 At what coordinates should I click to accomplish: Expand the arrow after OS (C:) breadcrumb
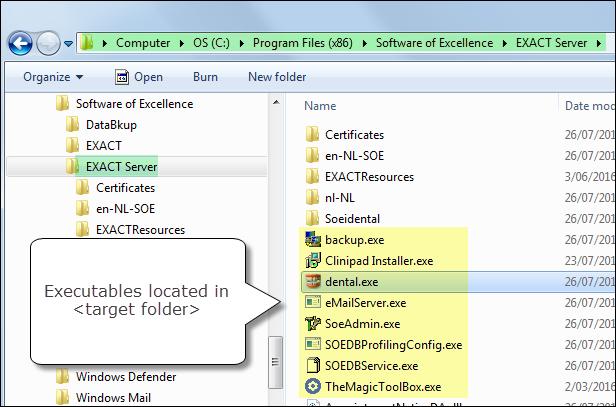(x=241, y=43)
